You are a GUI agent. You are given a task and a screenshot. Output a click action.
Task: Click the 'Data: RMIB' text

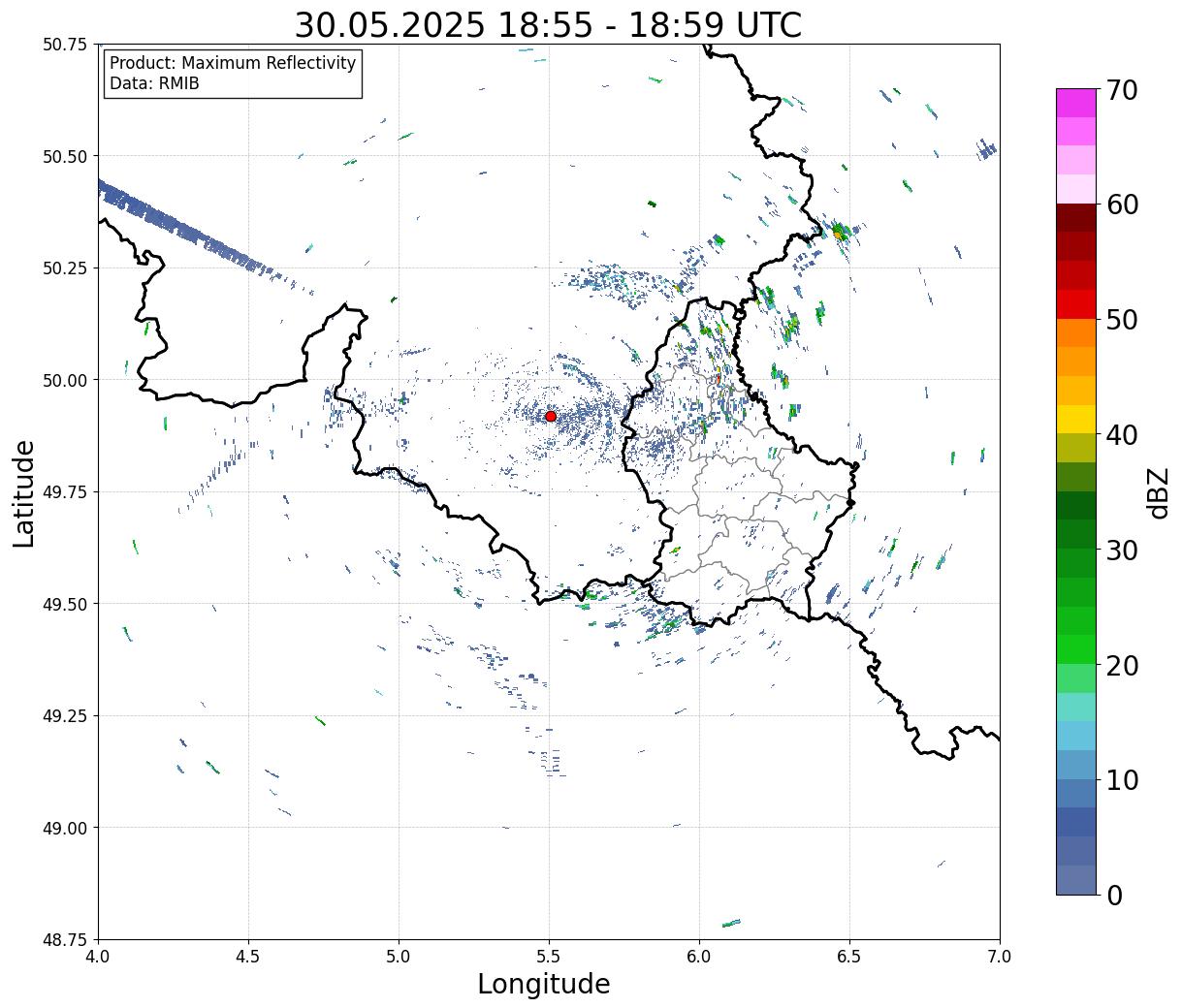point(154,83)
